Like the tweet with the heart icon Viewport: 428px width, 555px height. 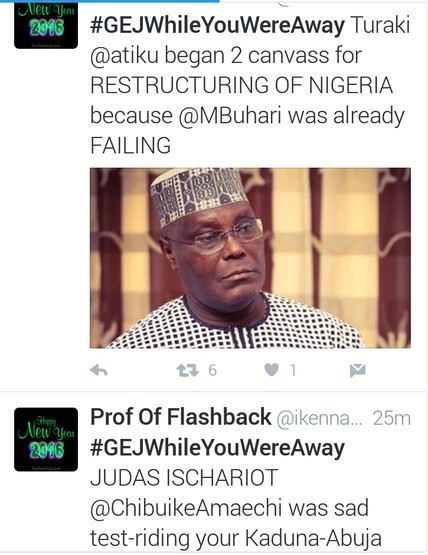272,370
